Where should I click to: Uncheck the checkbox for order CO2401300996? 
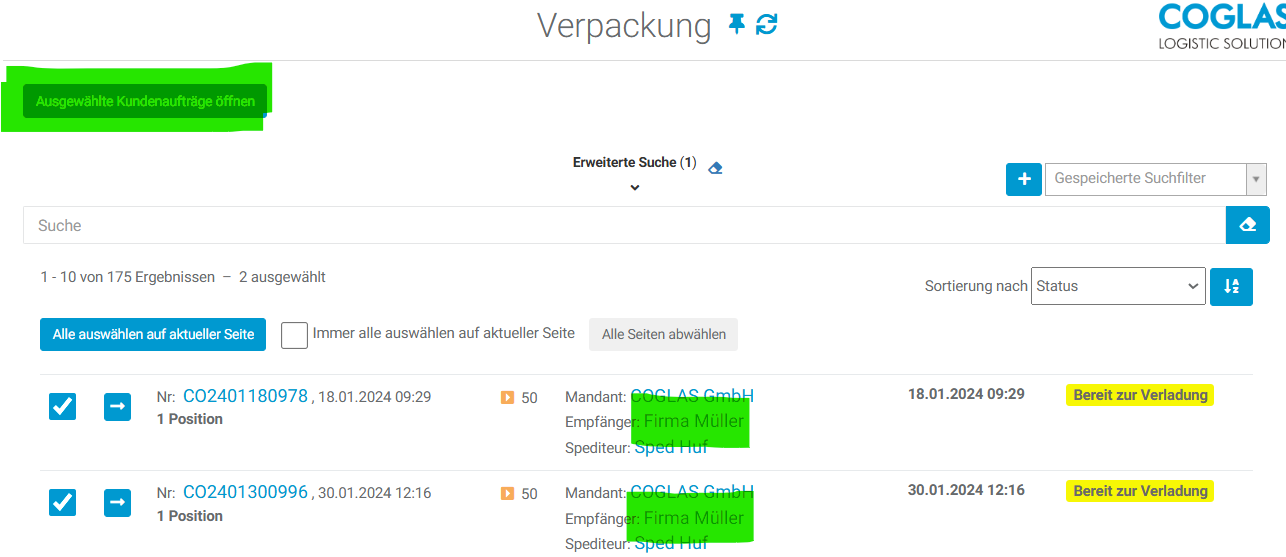[62, 502]
